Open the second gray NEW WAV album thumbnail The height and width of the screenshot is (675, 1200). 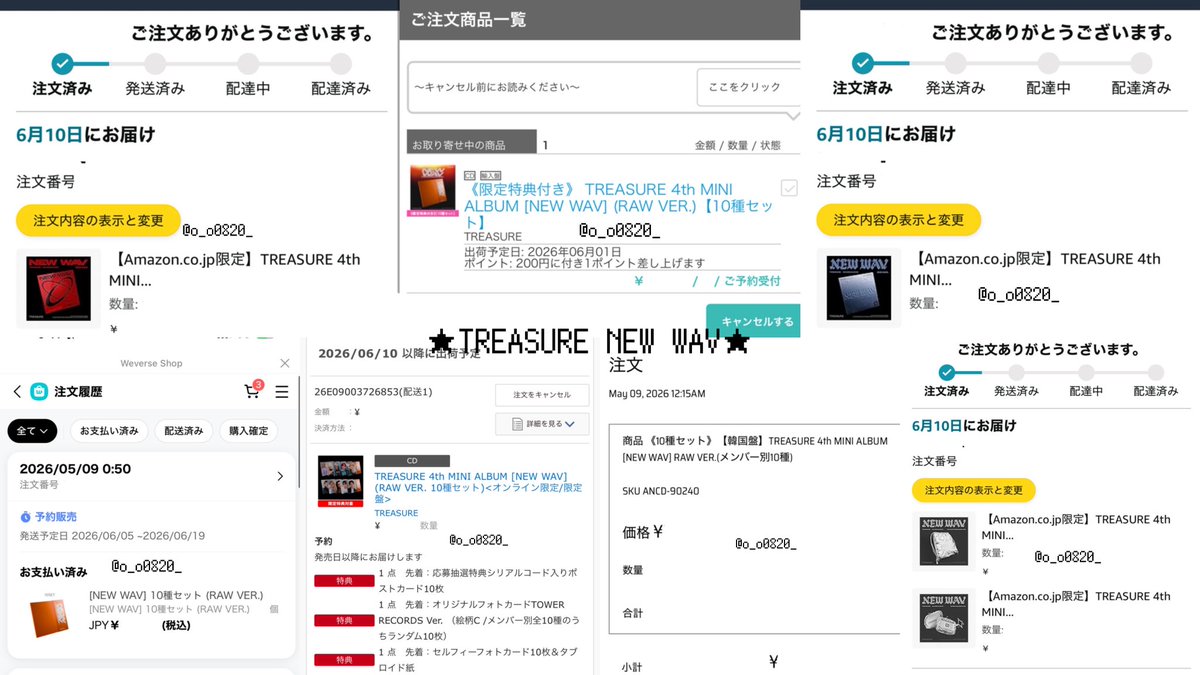943,618
